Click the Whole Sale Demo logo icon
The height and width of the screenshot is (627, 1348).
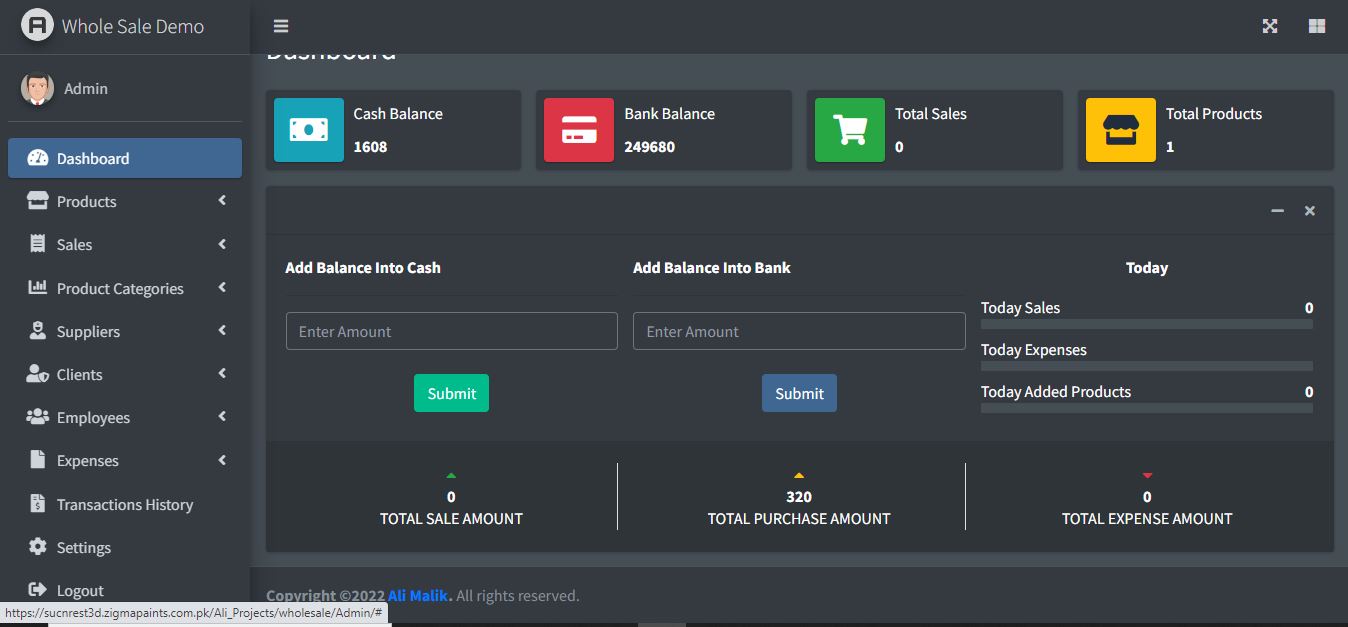coord(37,26)
